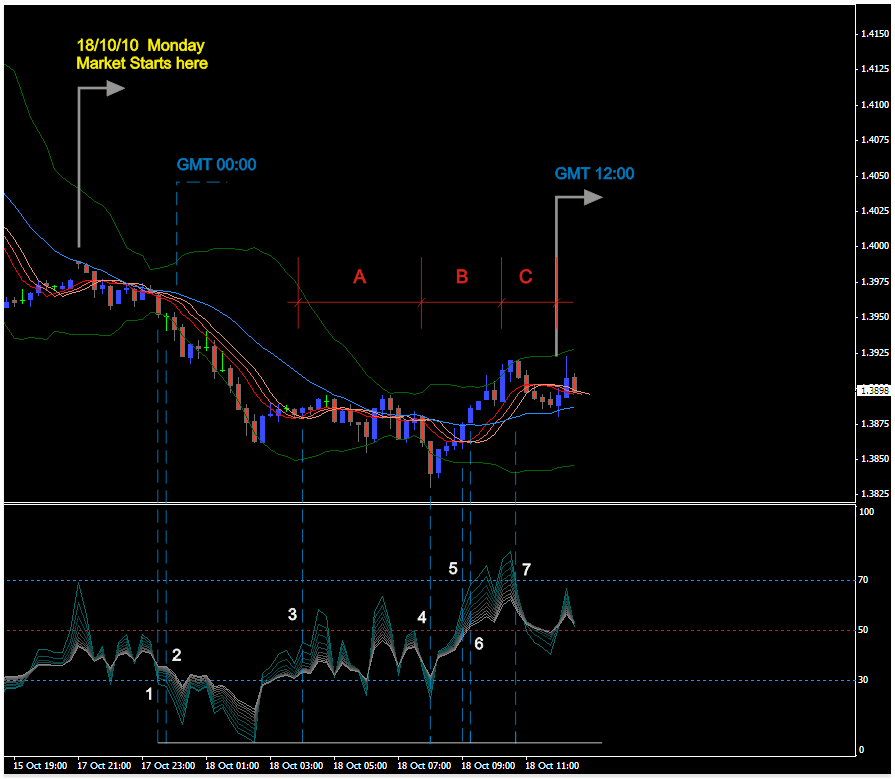The image size is (895, 779).
Task: Click marker number 4 in the indicator panel
Action: click(x=422, y=618)
